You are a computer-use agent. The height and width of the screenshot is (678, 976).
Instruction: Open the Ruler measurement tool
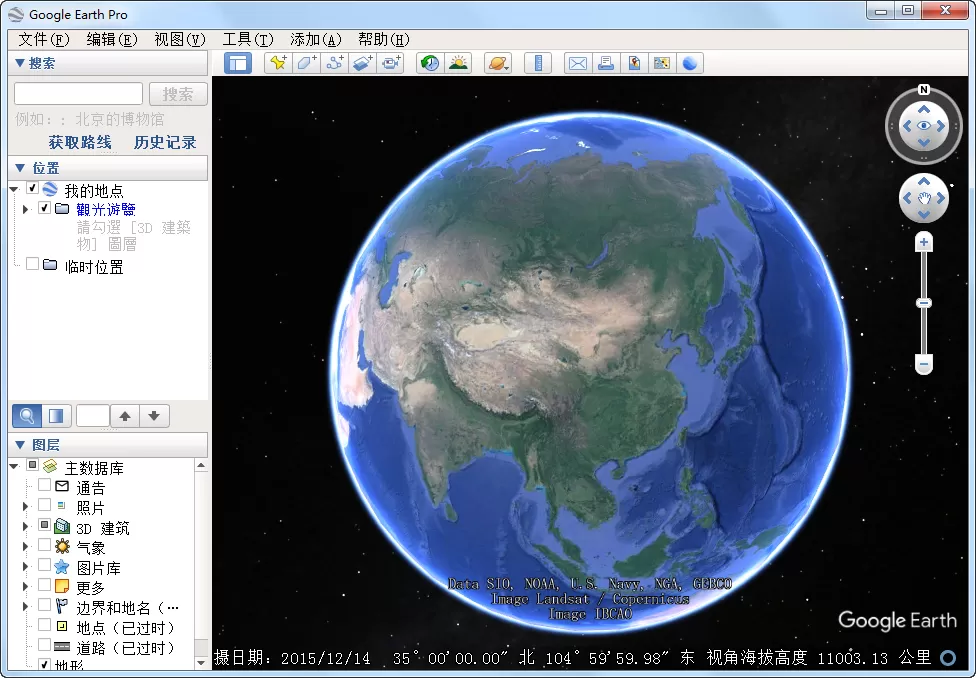(537, 63)
